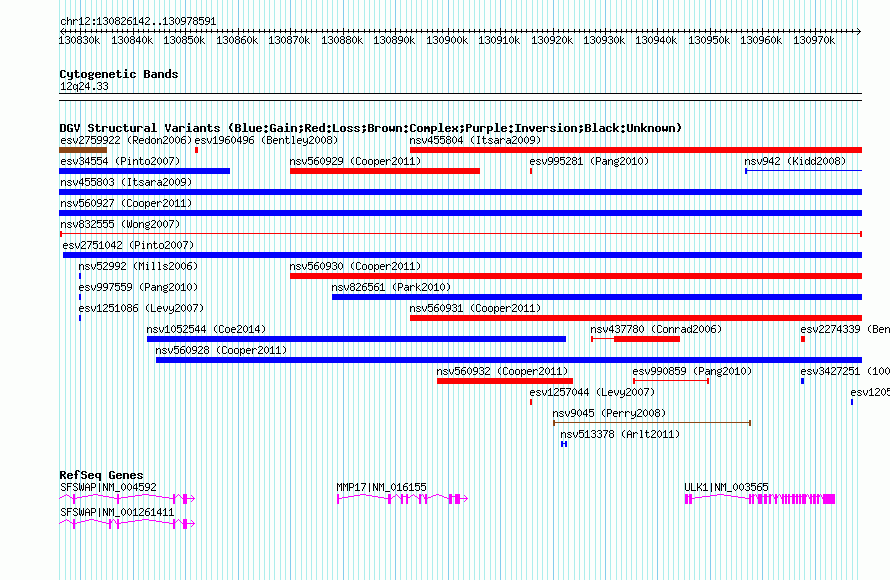The width and height of the screenshot is (890, 580).
Task: Open the nsv455804 (Itsara2009) red loss bar
Action: point(636,150)
